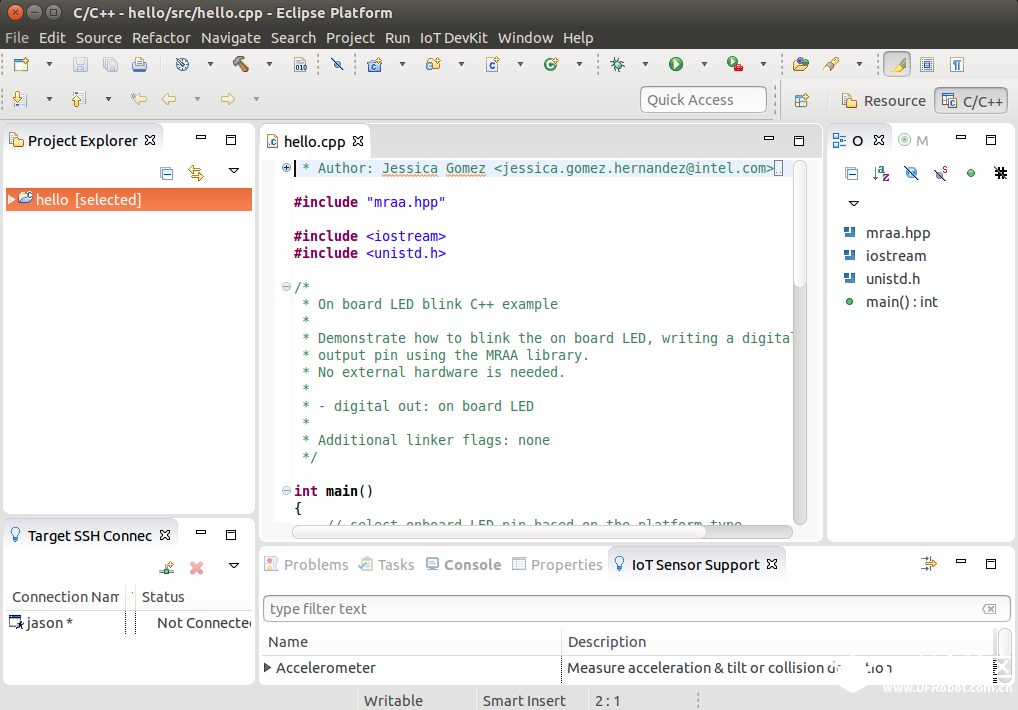The image size is (1018, 710).
Task: Click Hide Static Members icon in Outline
Action: tap(941, 173)
